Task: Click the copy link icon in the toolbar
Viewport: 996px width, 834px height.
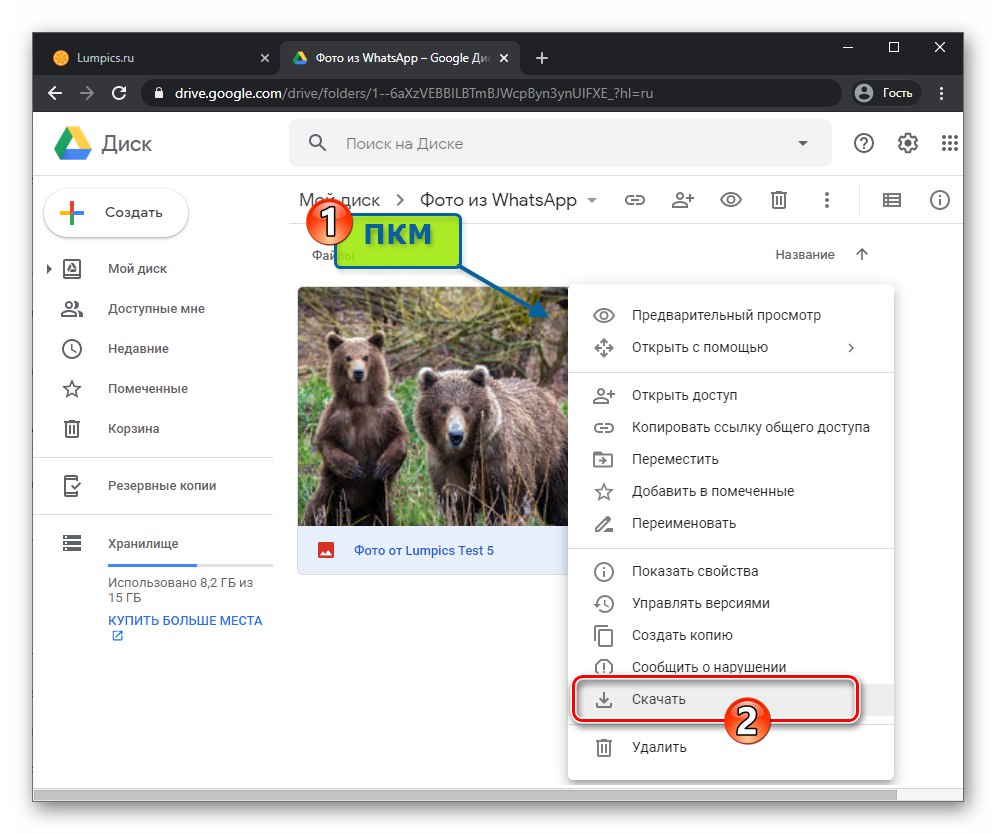Action: [x=635, y=200]
